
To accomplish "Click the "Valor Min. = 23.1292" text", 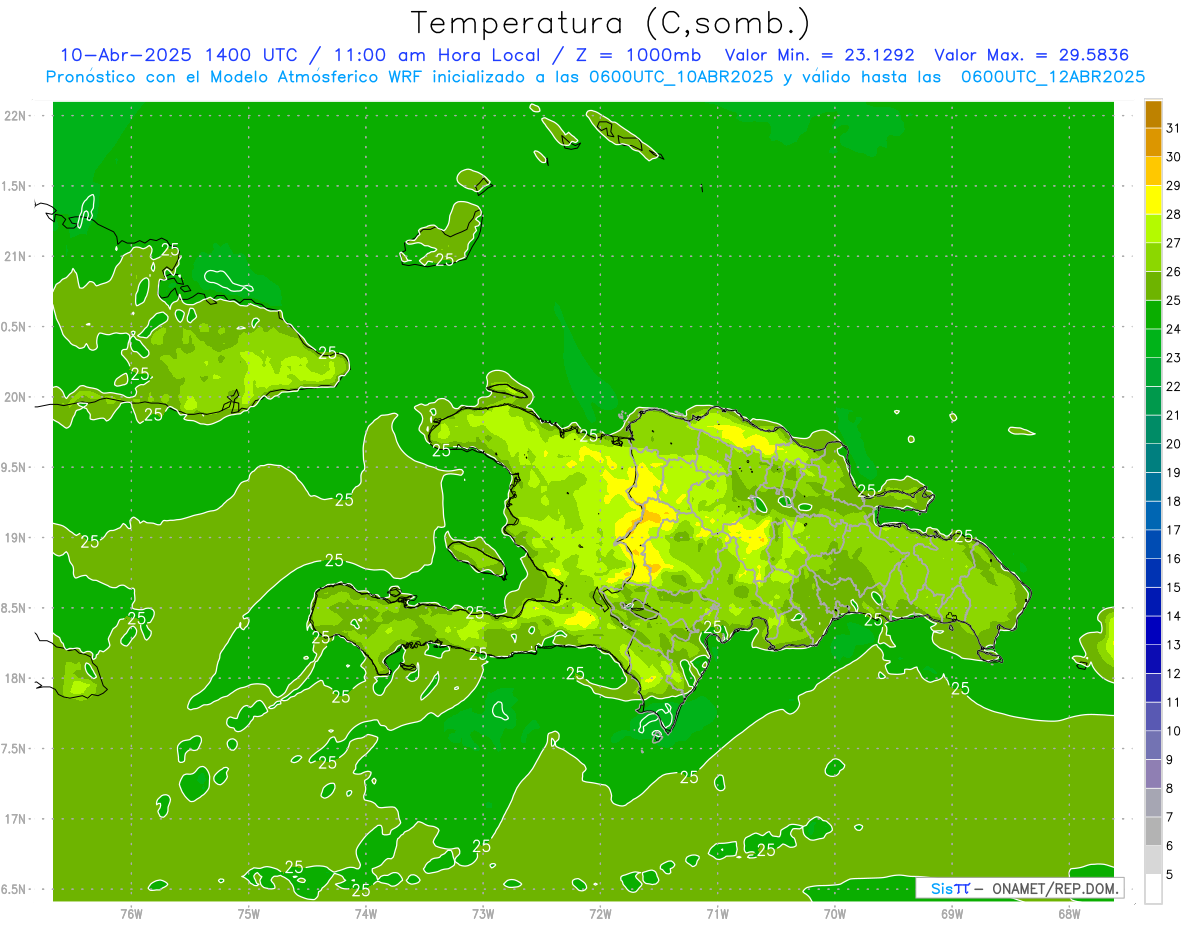I will pos(819,55).
